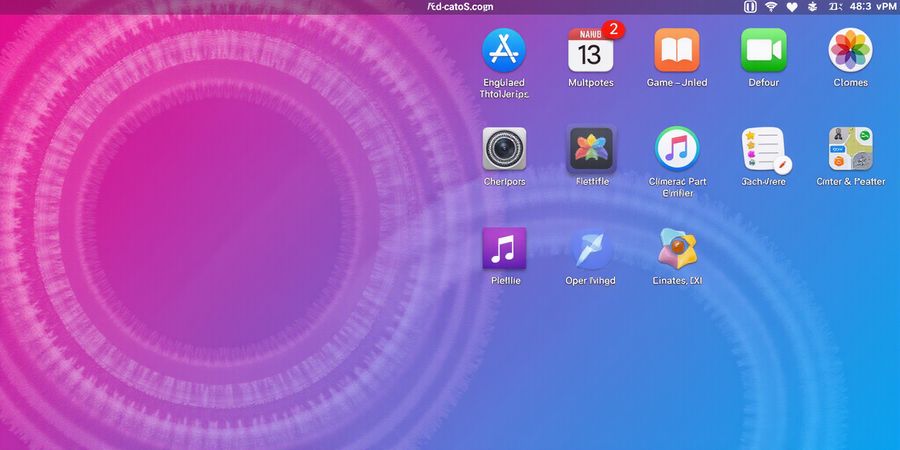Click the red badge showing 2 notifications
The height and width of the screenshot is (450, 900).
click(613, 29)
